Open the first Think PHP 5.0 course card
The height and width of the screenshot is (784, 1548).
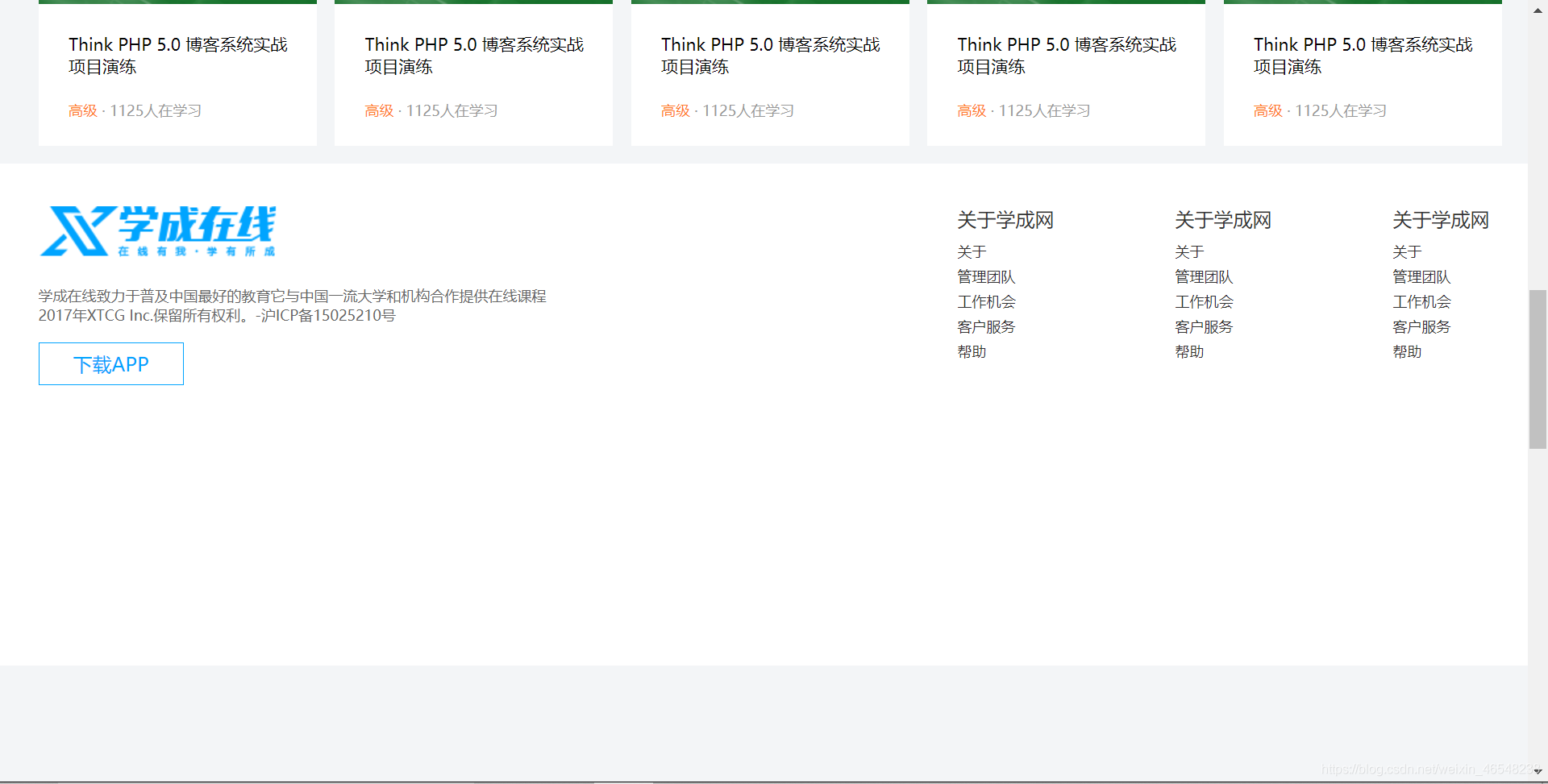coord(177,73)
